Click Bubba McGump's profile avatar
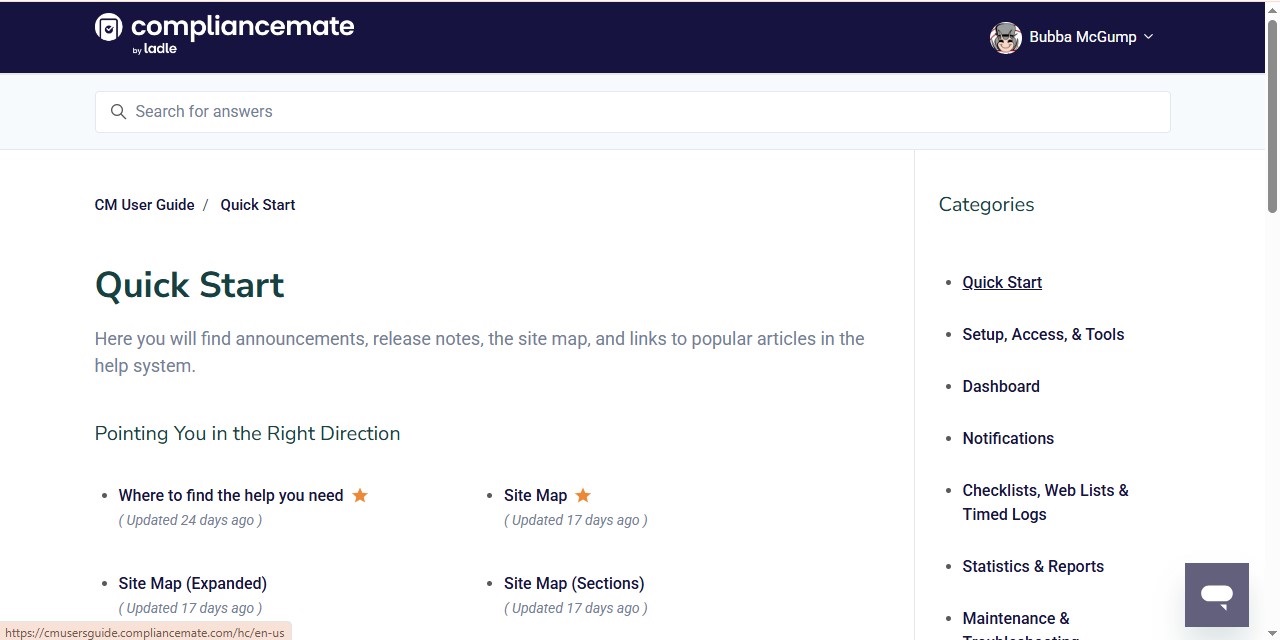 tap(1005, 37)
